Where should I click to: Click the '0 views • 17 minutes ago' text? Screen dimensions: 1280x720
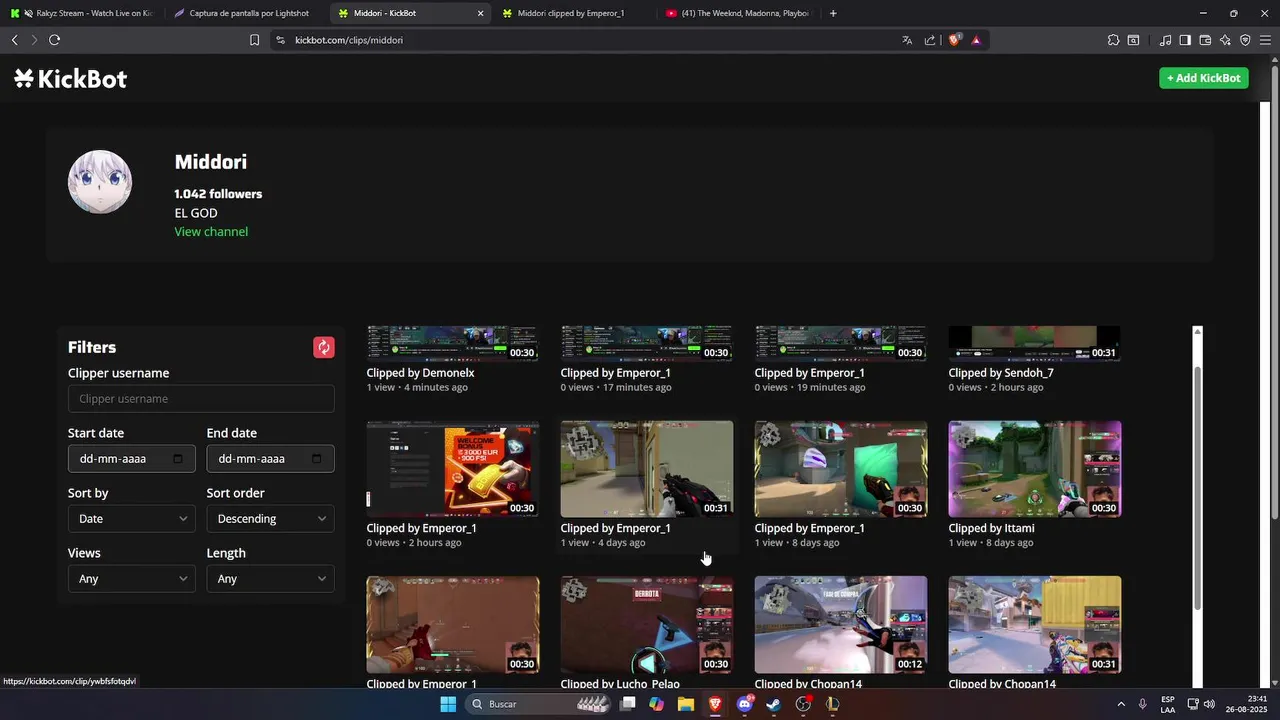pos(616,387)
